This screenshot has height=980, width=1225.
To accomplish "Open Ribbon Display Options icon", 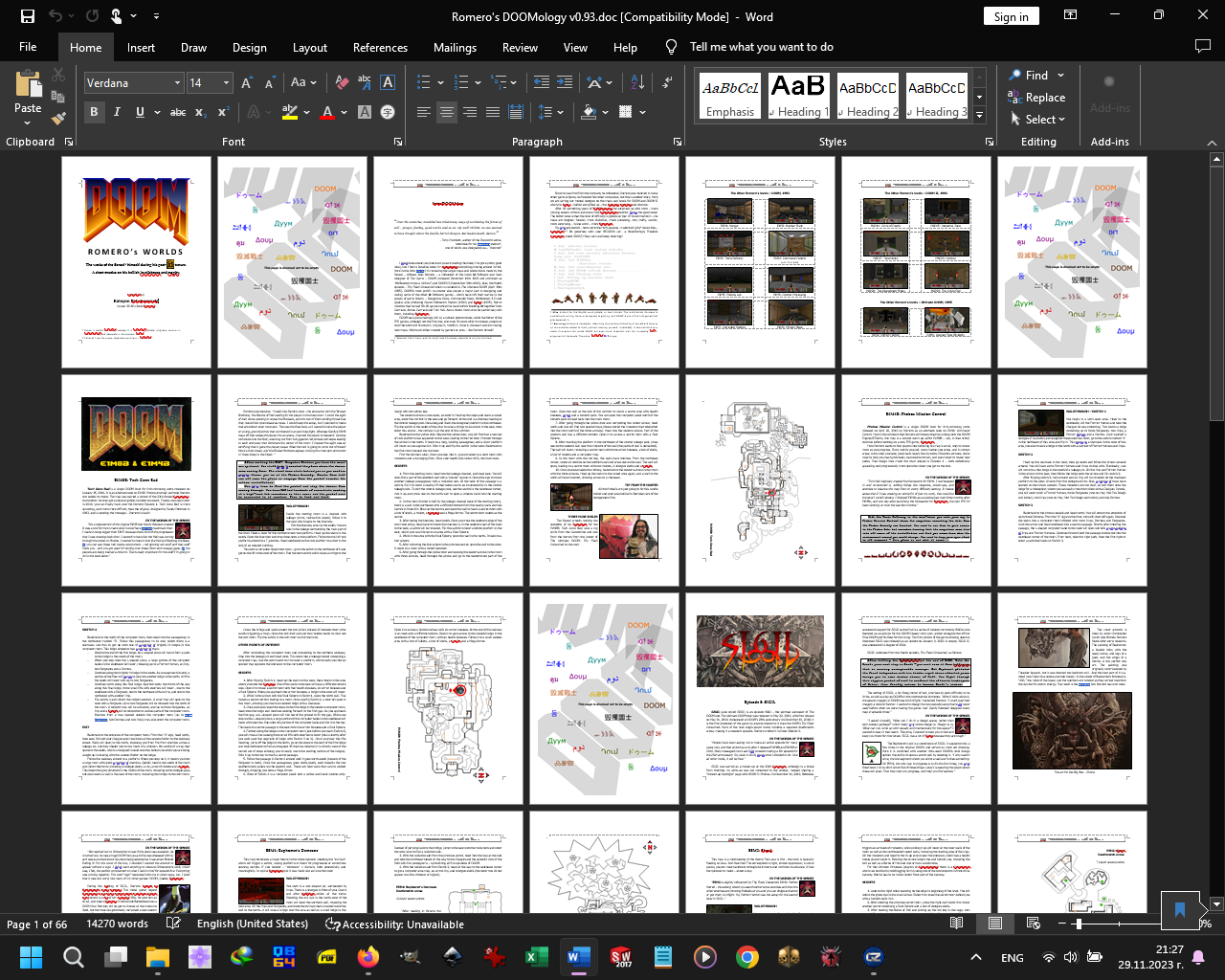I will (x=1069, y=15).
